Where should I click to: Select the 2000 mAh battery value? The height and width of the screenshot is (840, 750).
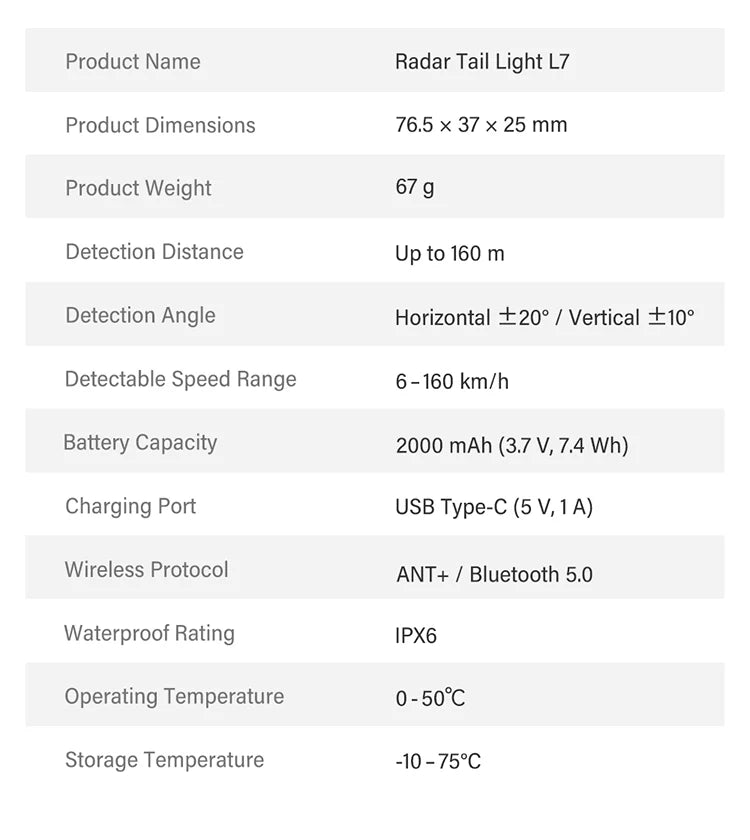point(512,445)
